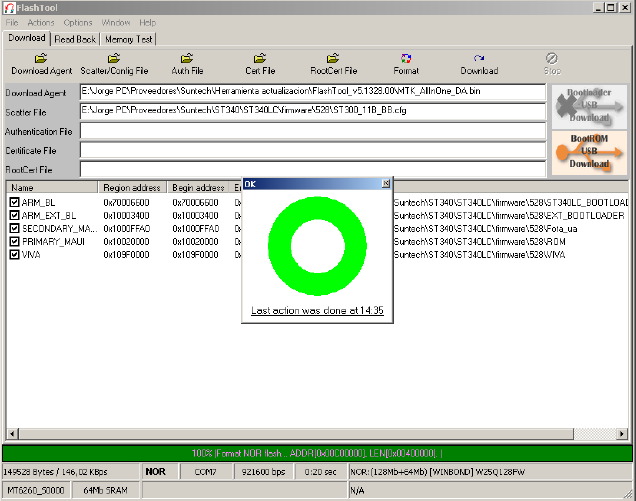
Task: Click the 0:20 sec status cell
Action: pos(320,472)
